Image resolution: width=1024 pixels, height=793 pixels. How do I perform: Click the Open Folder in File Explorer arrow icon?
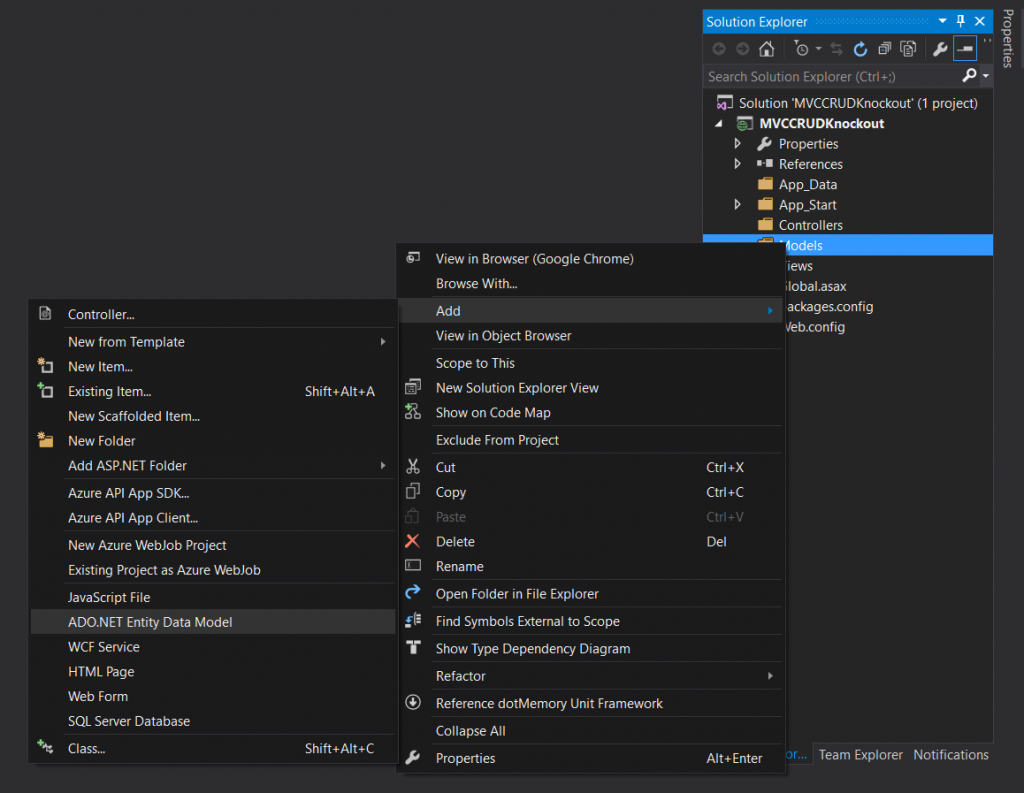pyautogui.click(x=413, y=592)
